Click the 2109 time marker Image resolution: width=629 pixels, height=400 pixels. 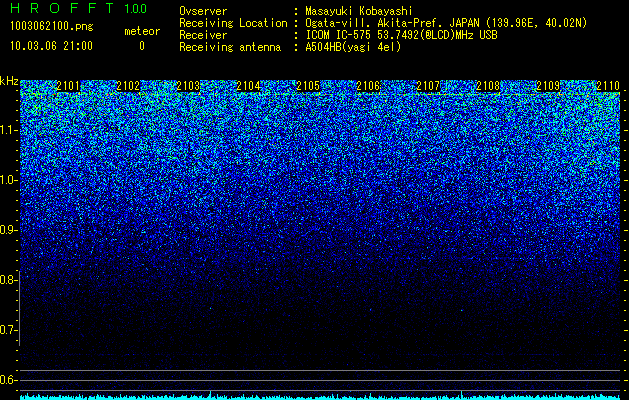click(x=548, y=86)
